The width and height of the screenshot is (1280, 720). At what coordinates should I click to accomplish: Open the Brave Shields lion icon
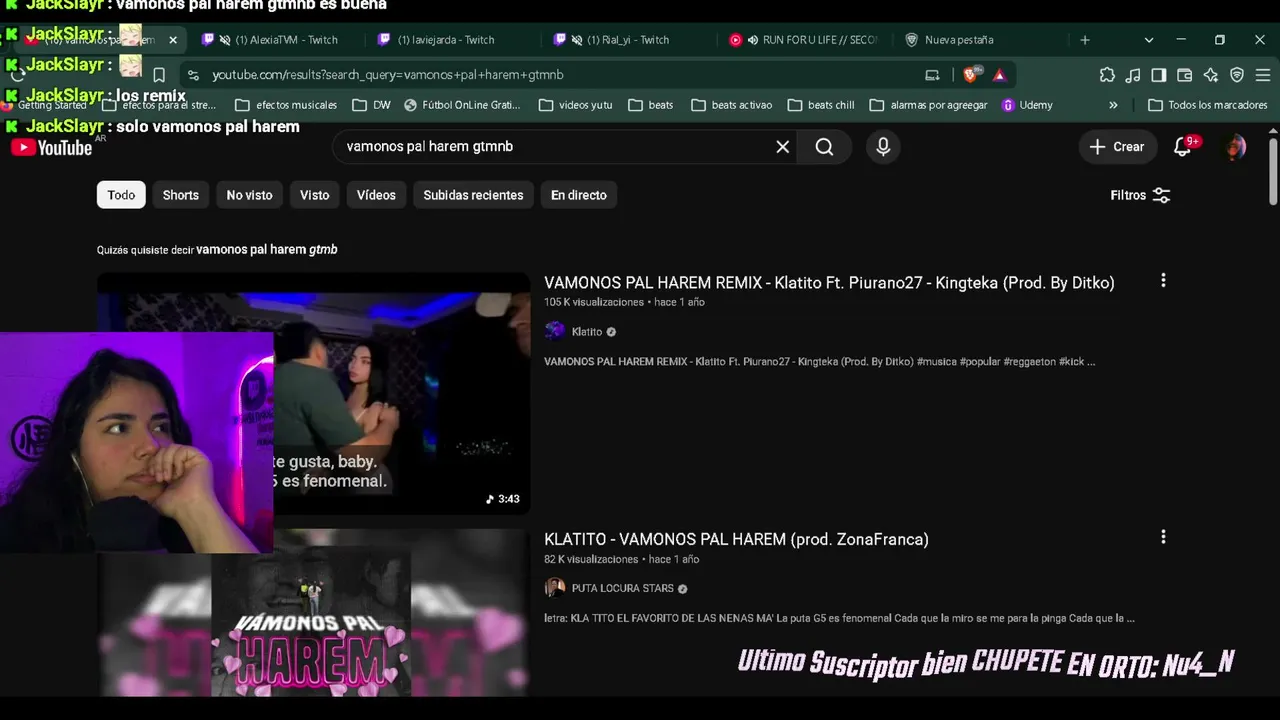tap(971, 75)
